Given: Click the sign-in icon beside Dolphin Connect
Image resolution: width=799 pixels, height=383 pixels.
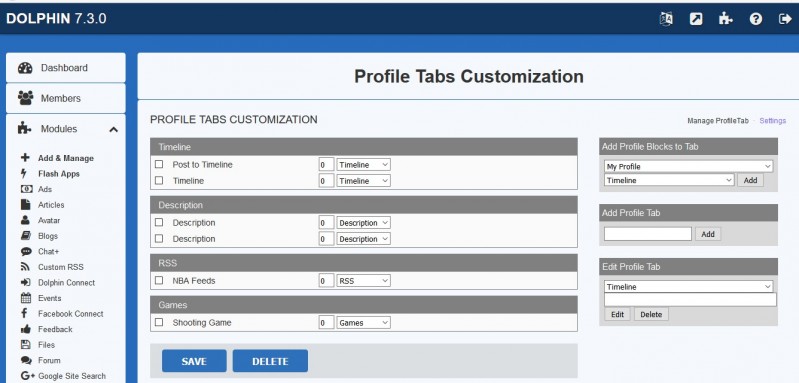Looking at the screenshot, I should (x=26, y=282).
